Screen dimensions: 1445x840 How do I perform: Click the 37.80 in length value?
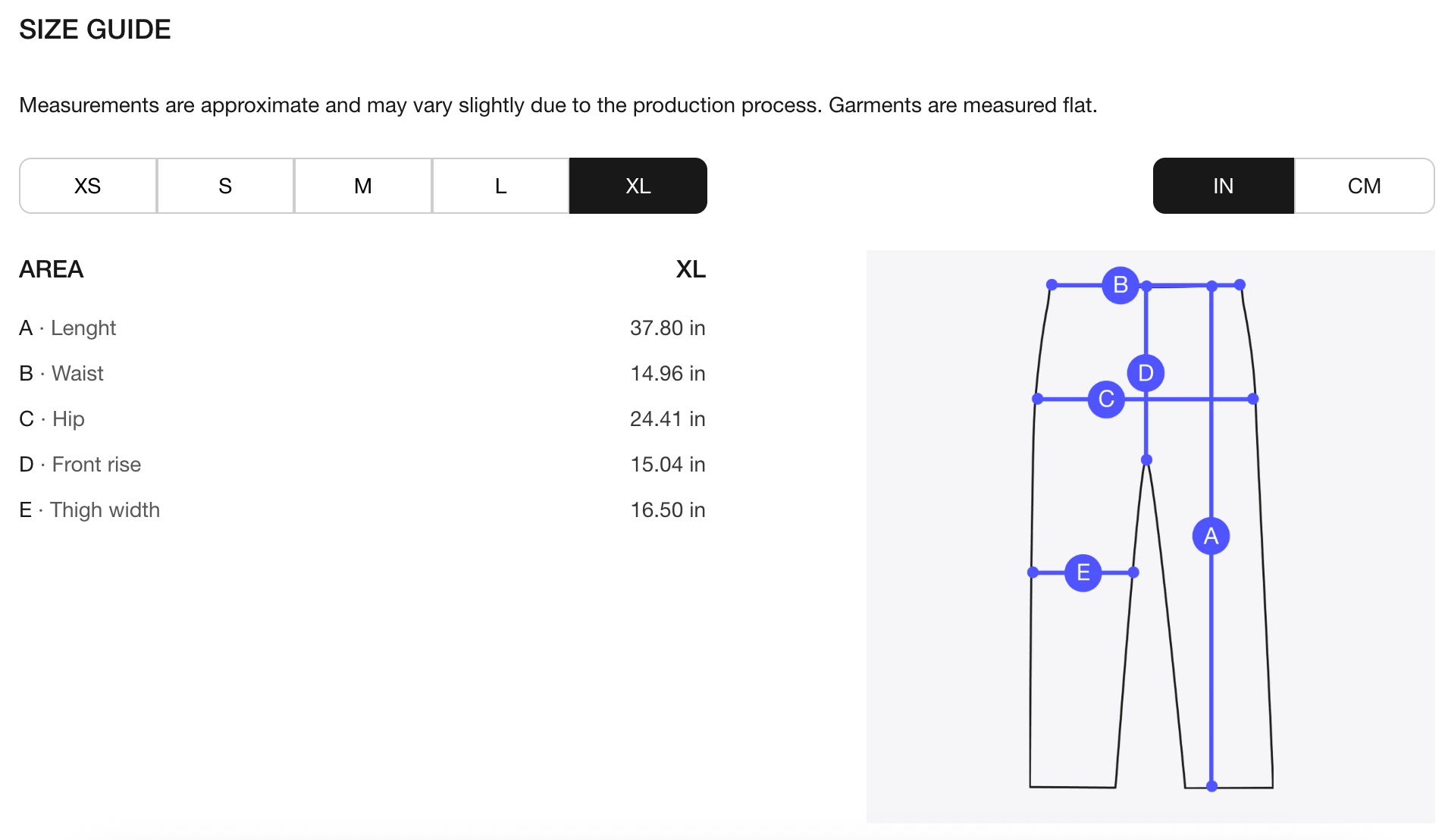[667, 328]
